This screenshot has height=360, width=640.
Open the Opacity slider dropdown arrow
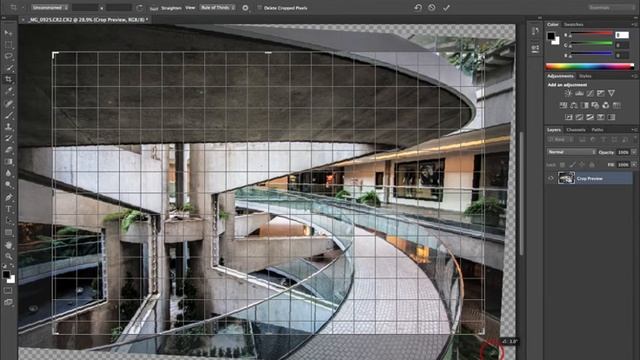pyautogui.click(x=633, y=152)
